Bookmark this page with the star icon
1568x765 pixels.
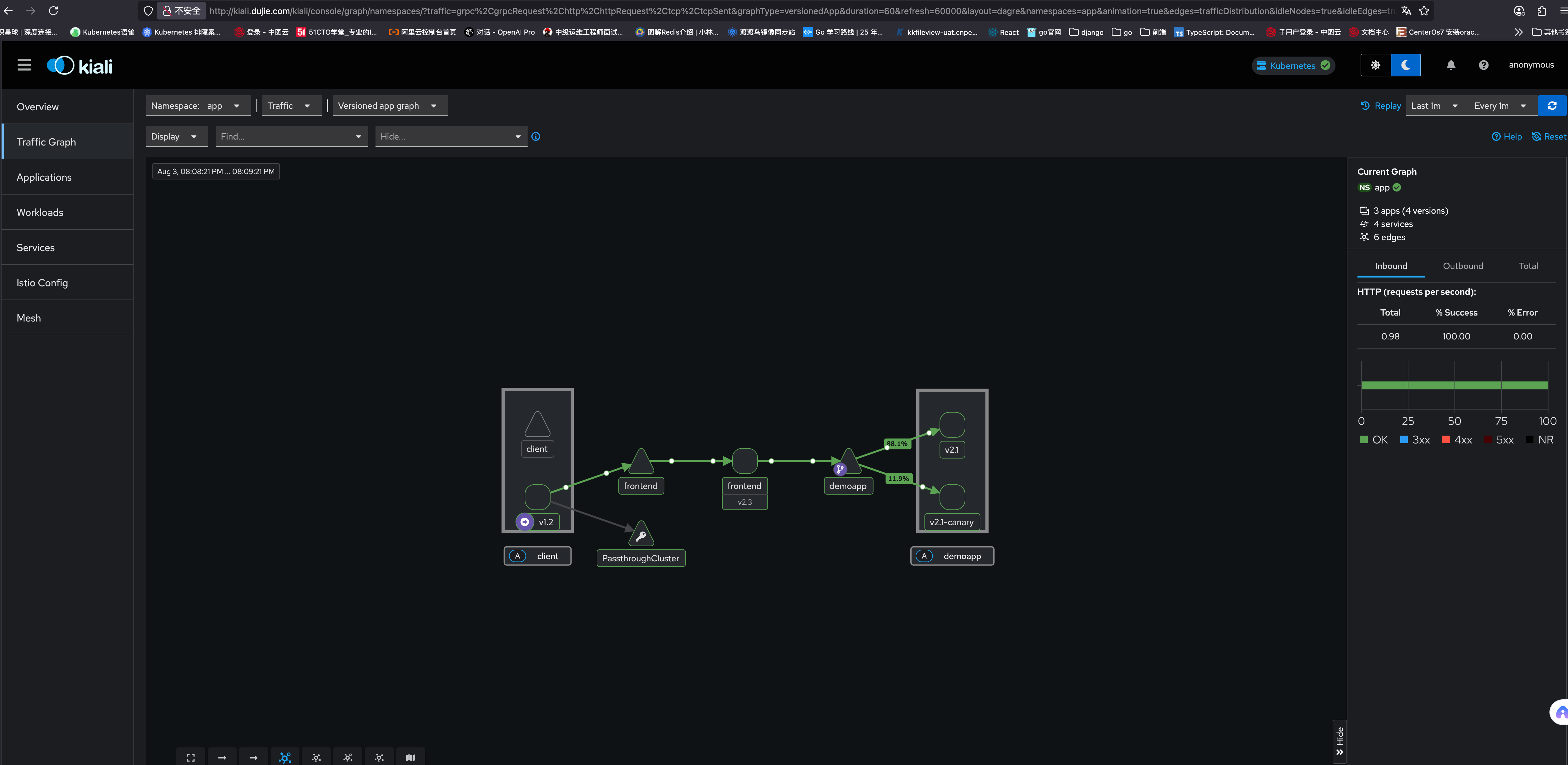(1424, 10)
